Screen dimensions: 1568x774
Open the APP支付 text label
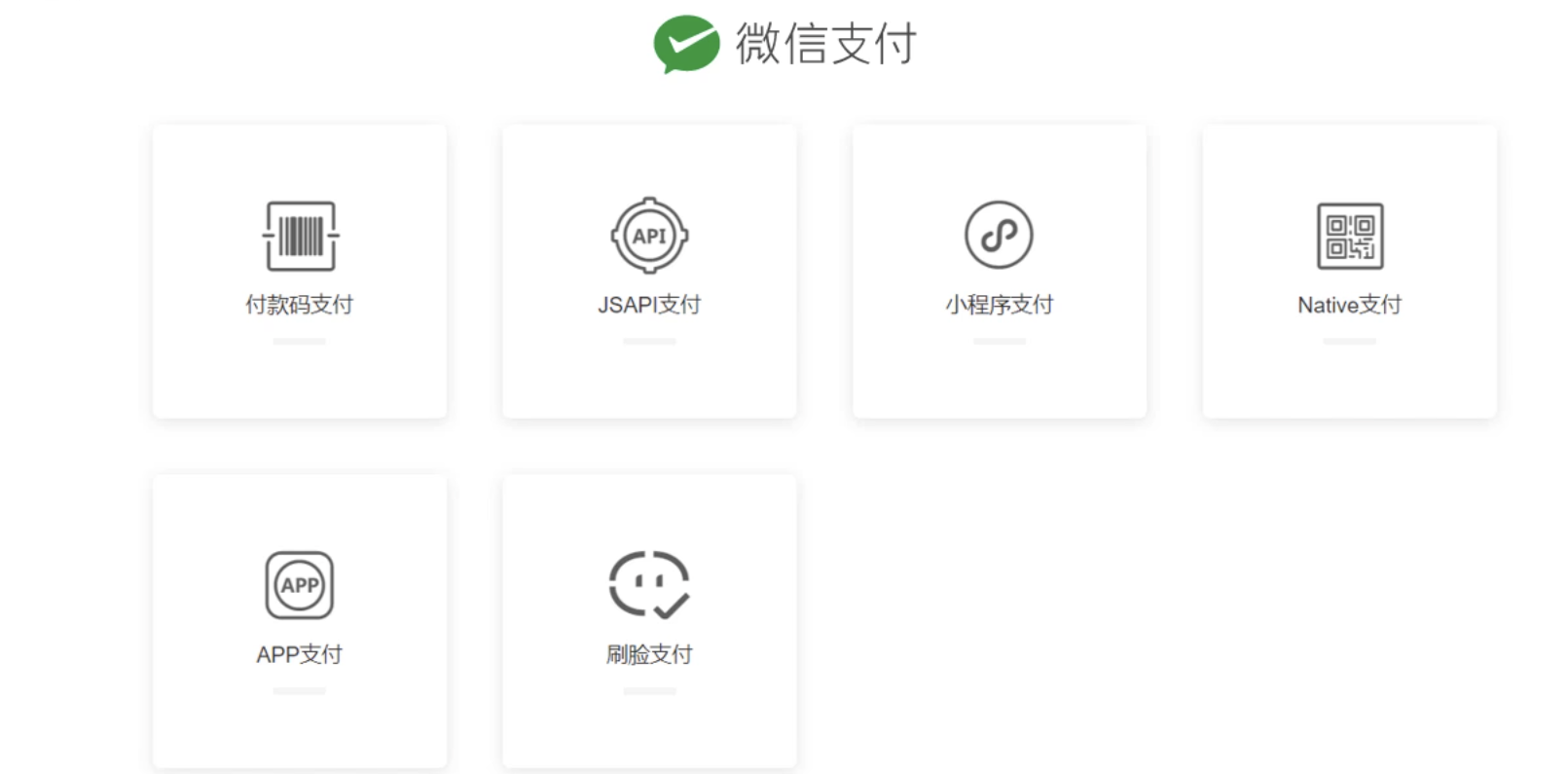pos(299,654)
